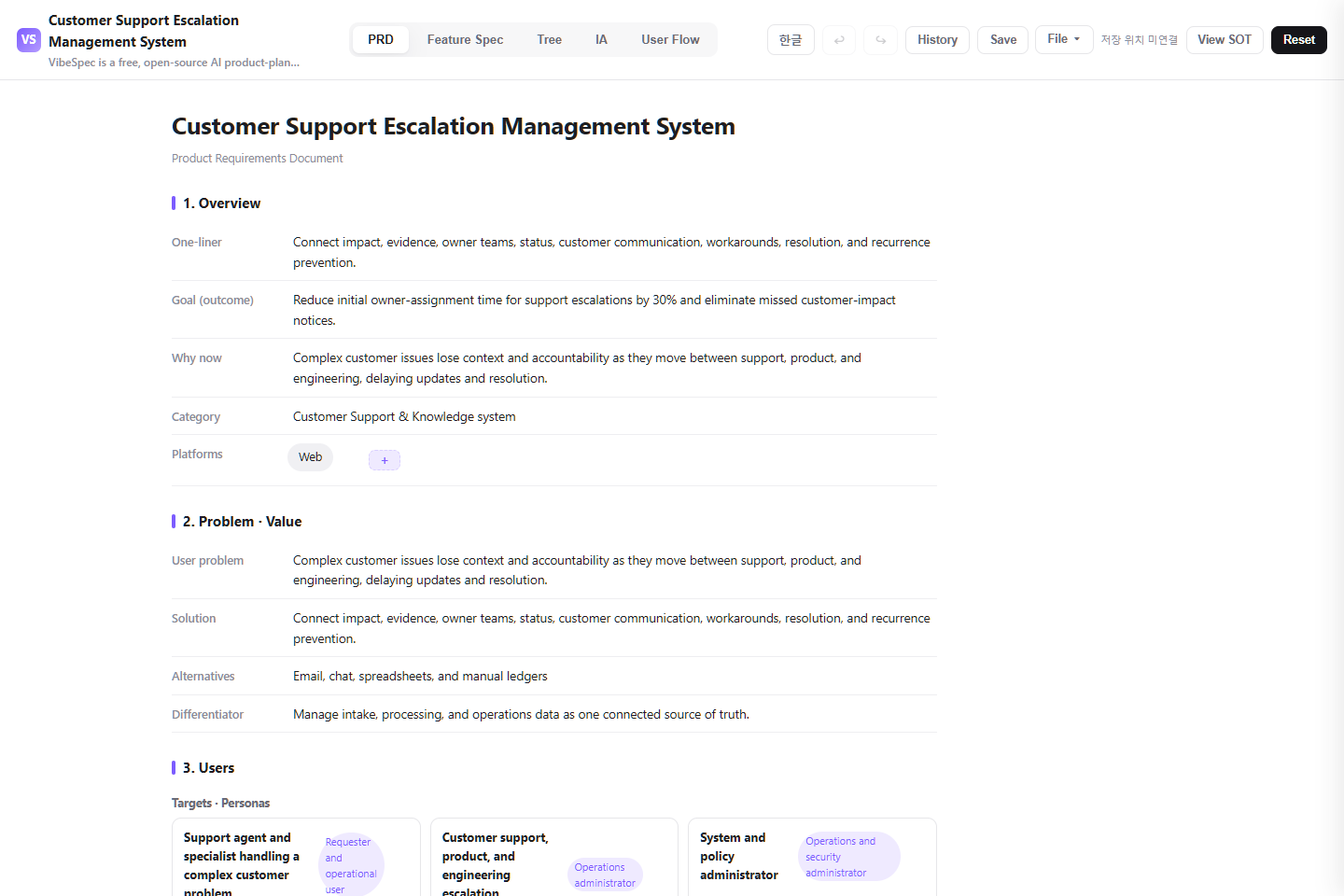
Task: Click the Product Requirements Document subtitle
Action: [x=258, y=159]
